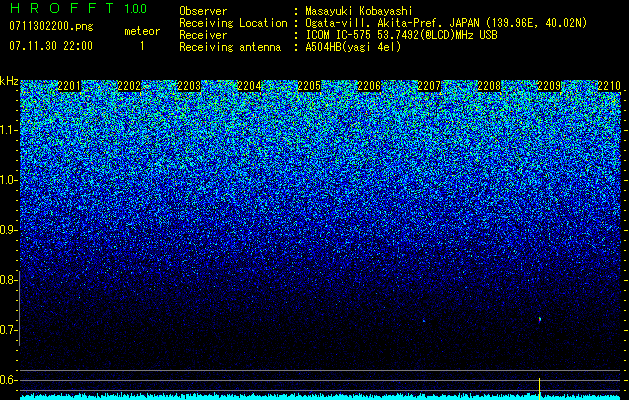629x400 pixels.
Task: Click the 2202 time marker
Action: tap(129, 86)
